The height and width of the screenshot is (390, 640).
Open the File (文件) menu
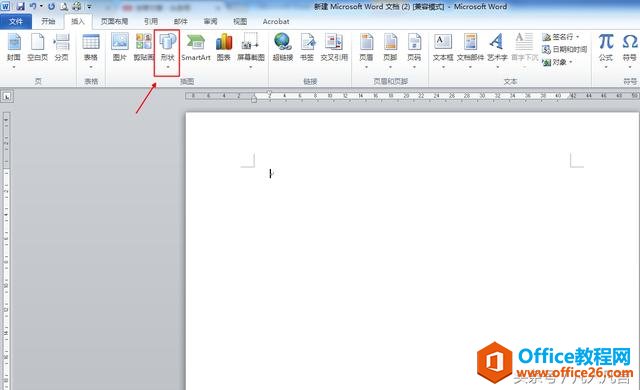(16, 21)
